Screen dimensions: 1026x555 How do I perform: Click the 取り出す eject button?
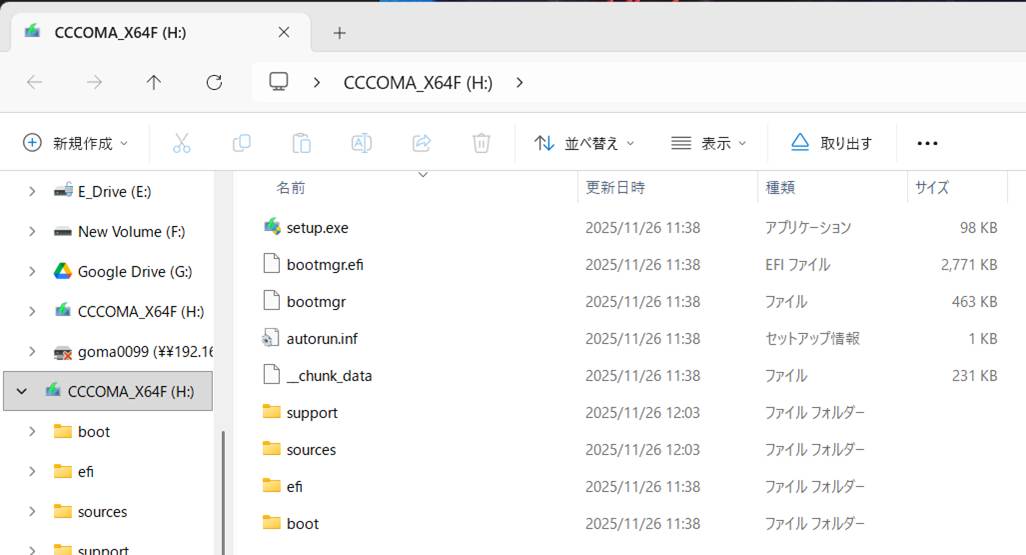coord(831,143)
